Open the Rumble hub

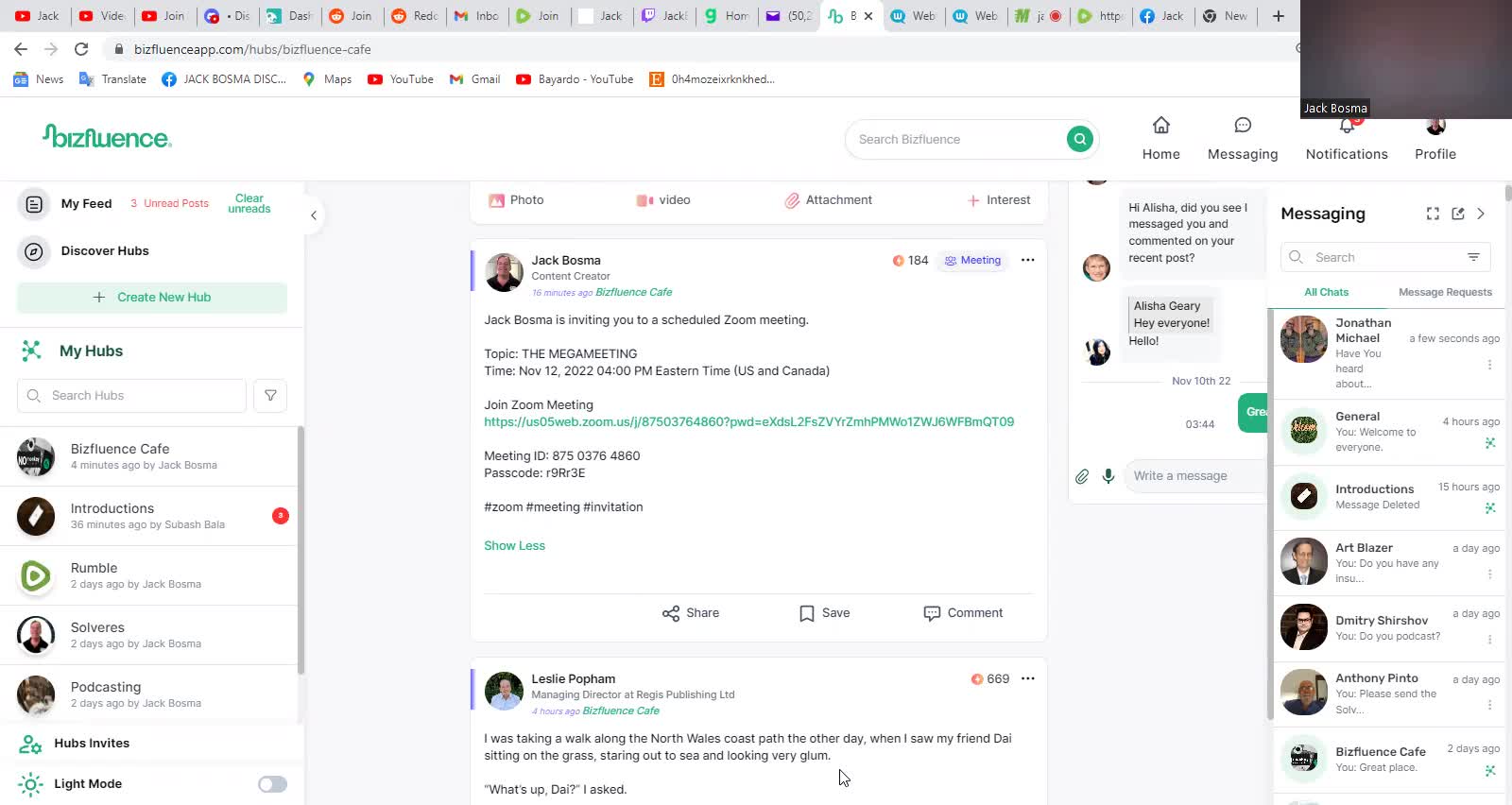click(x=149, y=575)
